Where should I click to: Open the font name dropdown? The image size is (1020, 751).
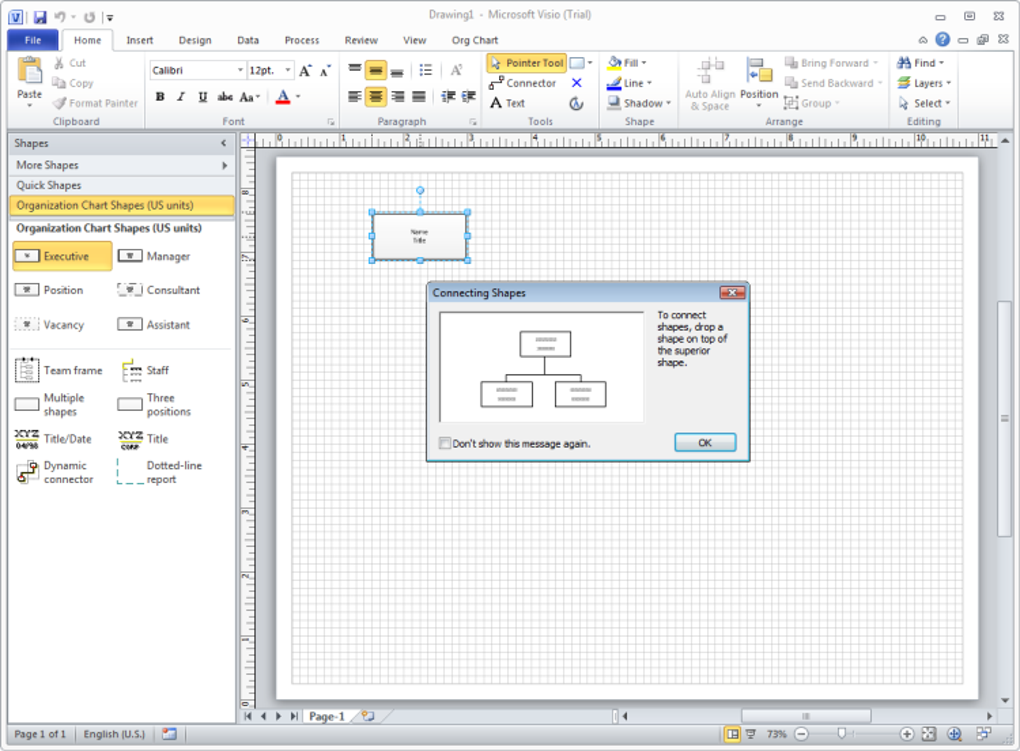pyautogui.click(x=240, y=71)
